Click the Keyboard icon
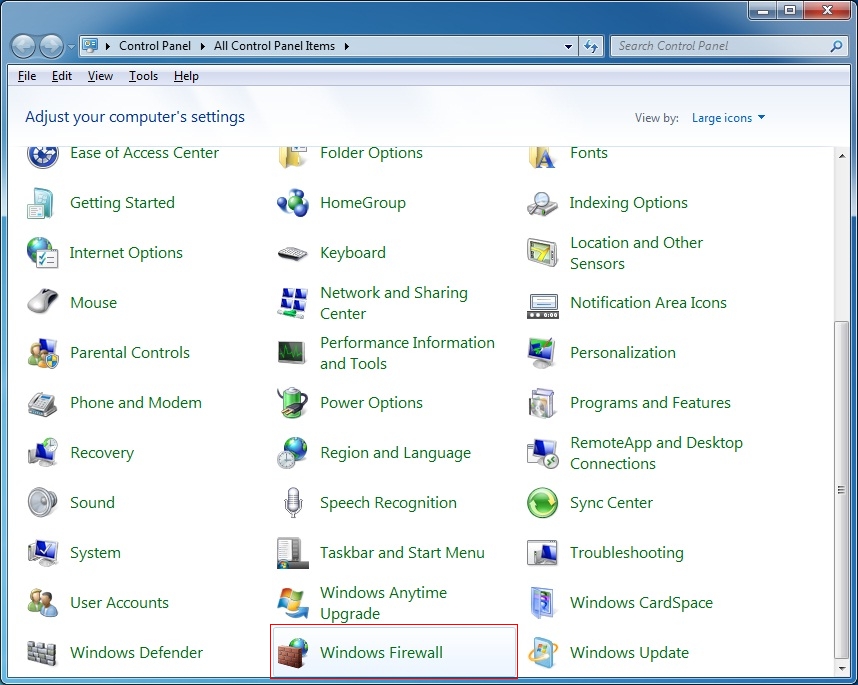The width and height of the screenshot is (858, 685). 292,253
